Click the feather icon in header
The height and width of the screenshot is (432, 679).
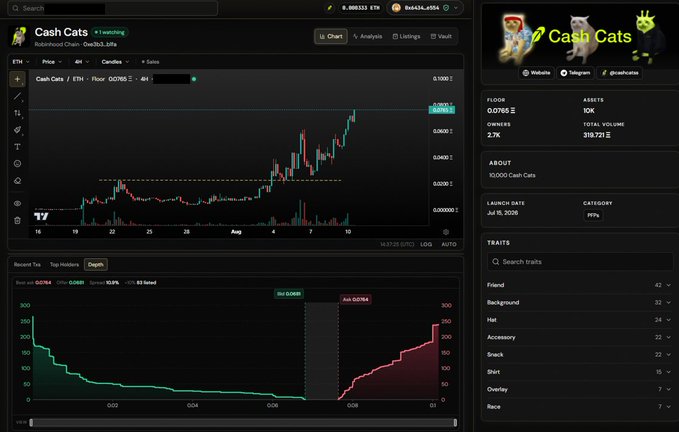[330, 8]
